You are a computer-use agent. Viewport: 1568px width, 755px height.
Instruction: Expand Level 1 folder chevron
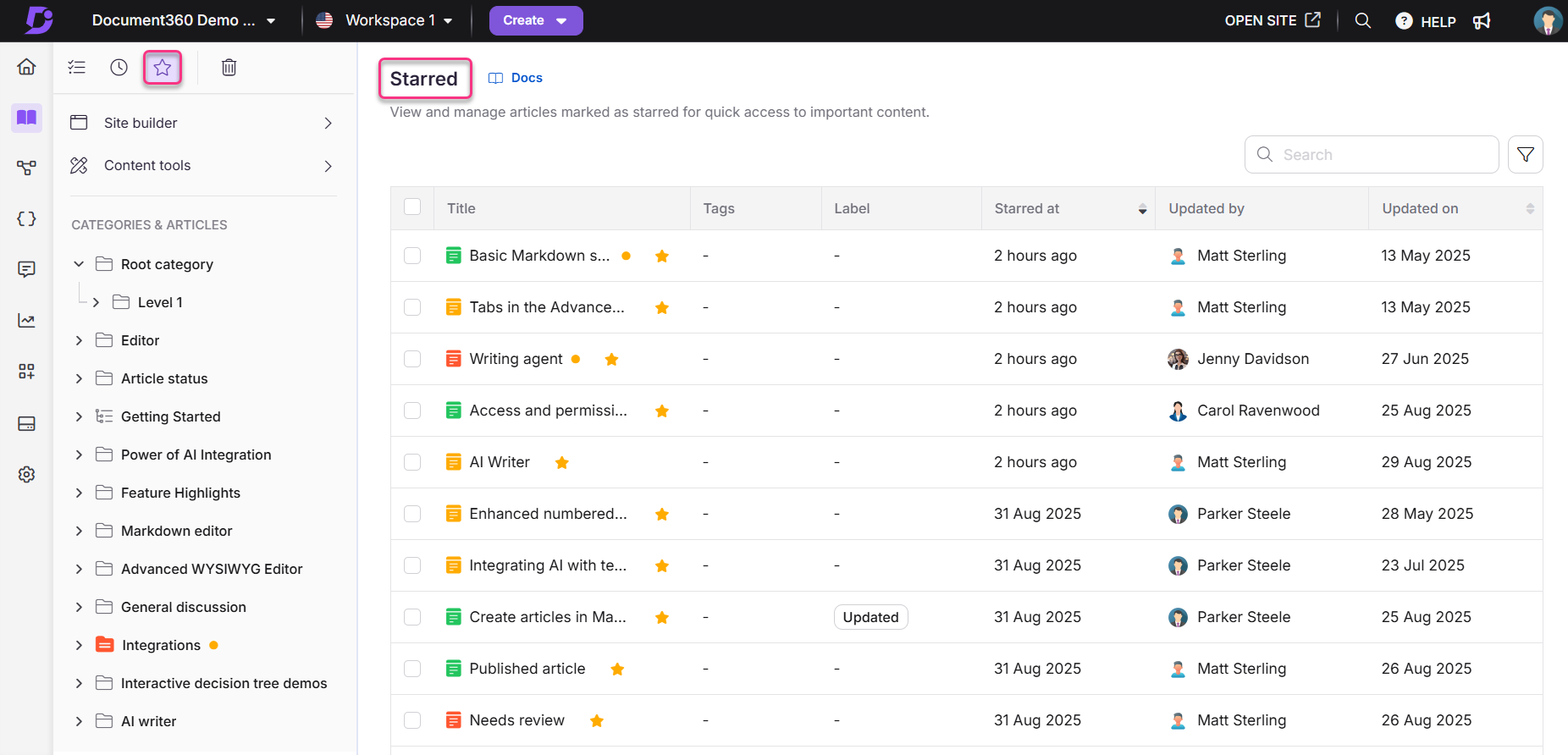coord(96,302)
